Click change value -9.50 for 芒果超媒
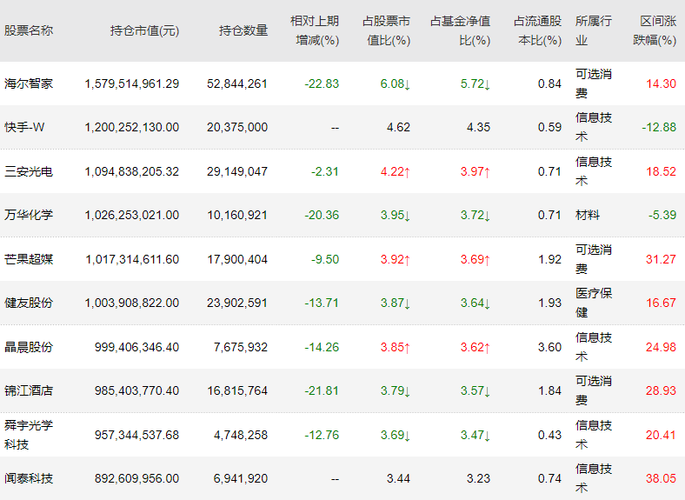Viewport: 685px width, 500px height. [325, 259]
